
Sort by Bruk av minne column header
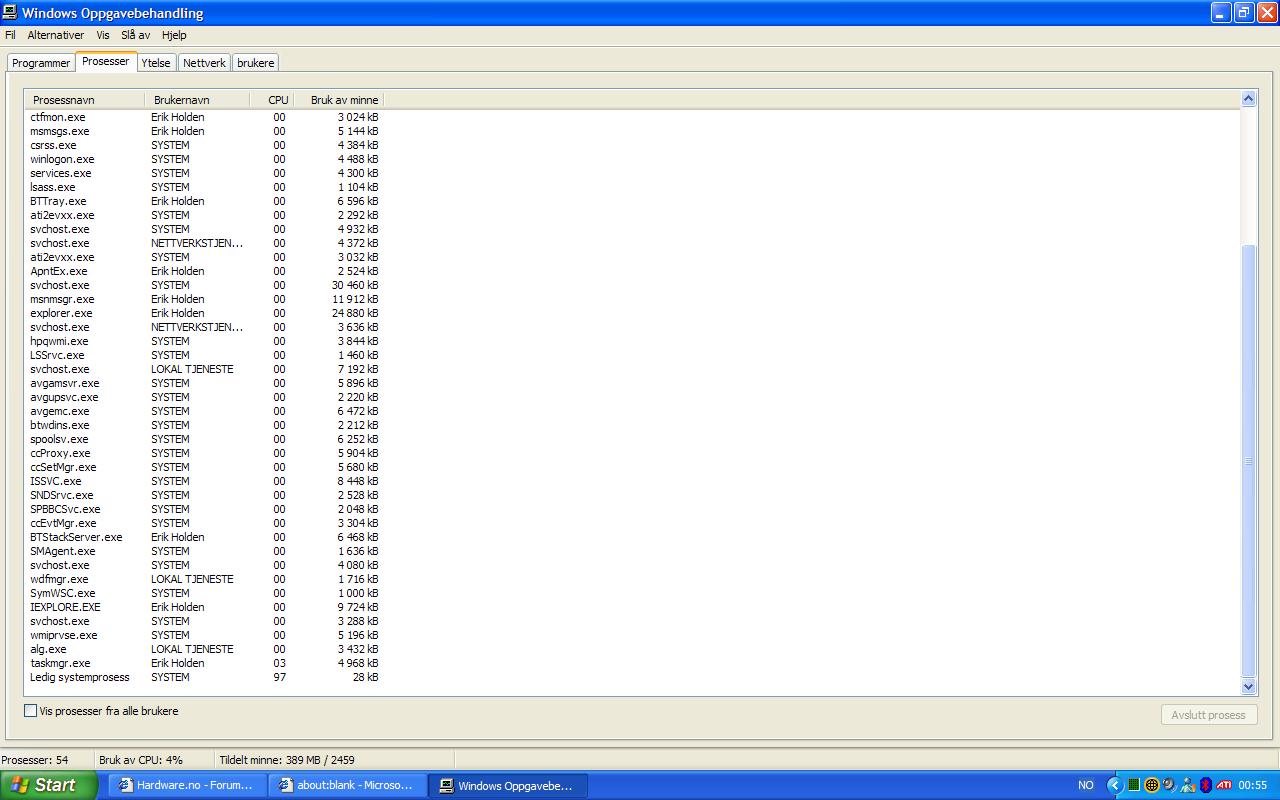coord(339,100)
